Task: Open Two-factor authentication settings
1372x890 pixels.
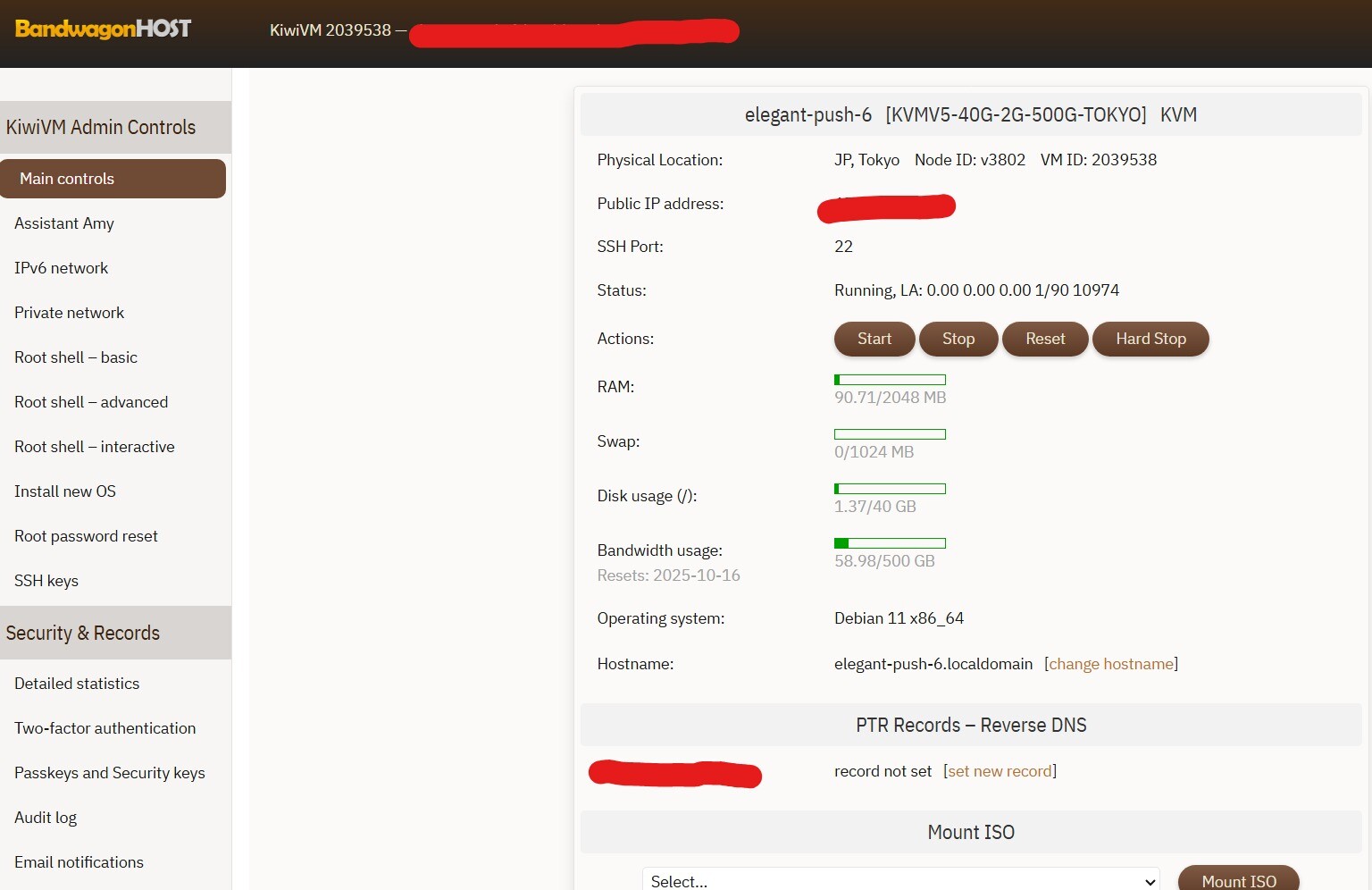Action: (x=105, y=728)
